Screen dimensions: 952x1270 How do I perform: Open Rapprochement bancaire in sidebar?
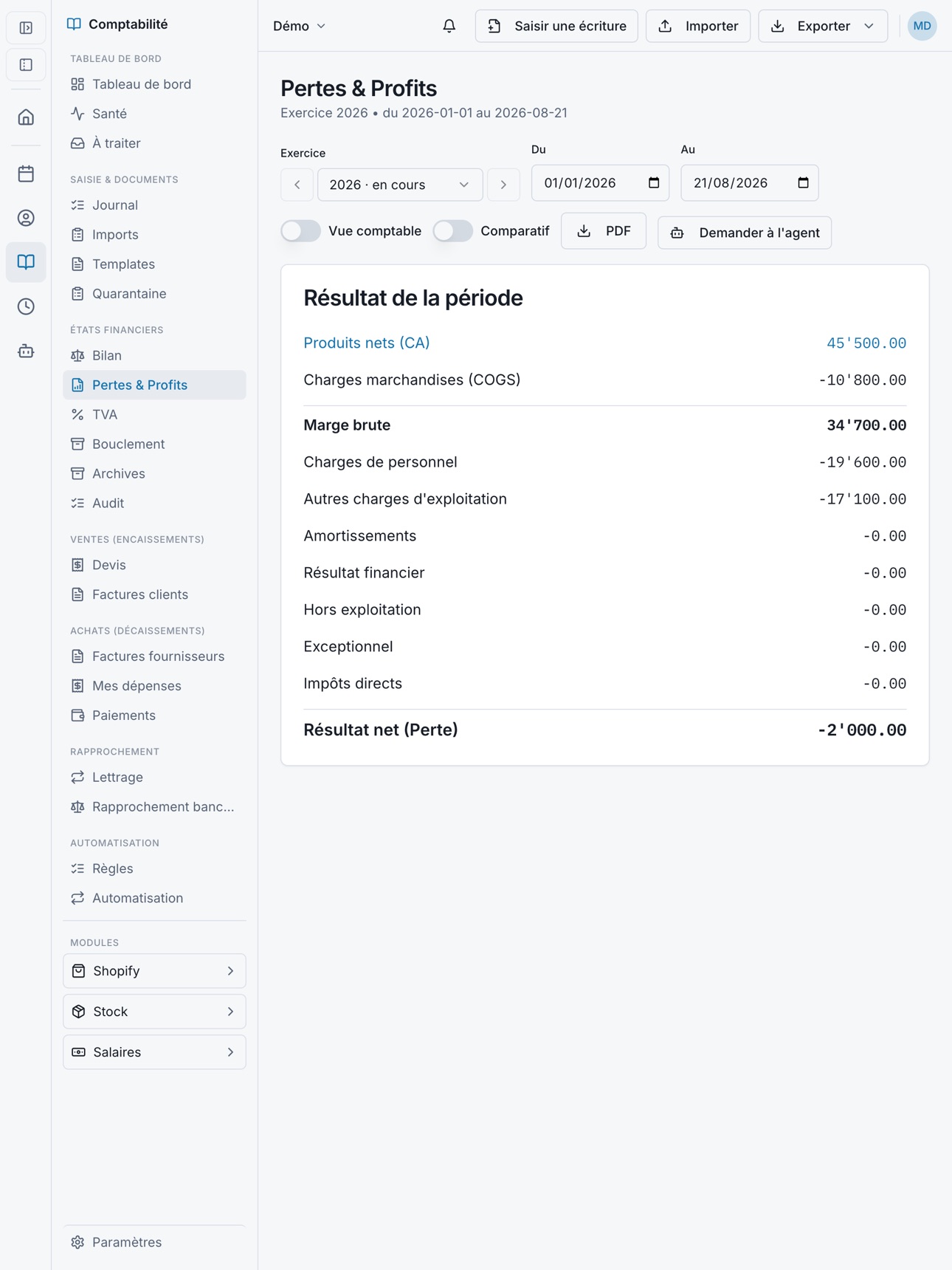[154, 807]
